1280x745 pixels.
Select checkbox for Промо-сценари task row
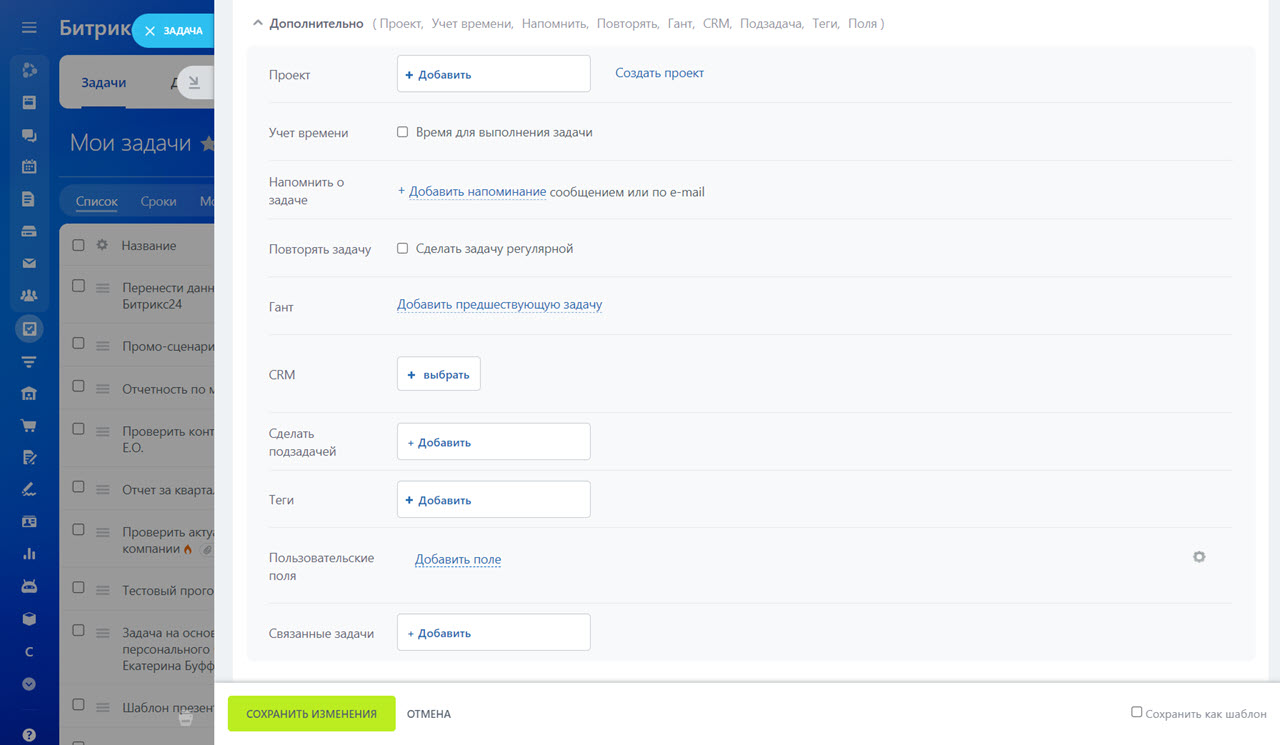[79, 344]
